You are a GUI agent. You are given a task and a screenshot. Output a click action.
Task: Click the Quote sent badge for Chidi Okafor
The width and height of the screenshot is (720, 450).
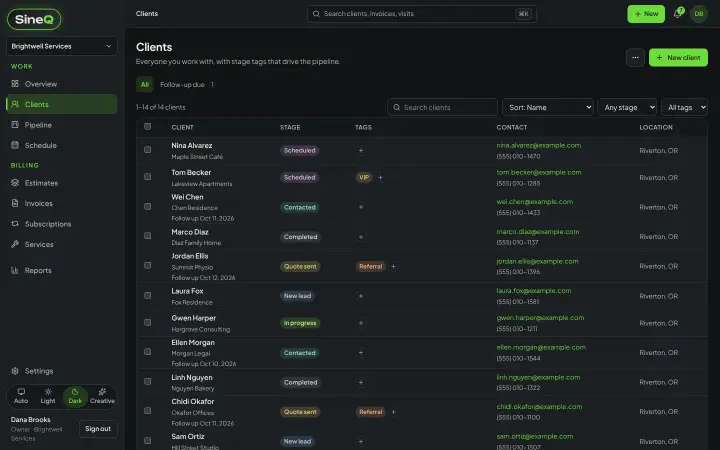click(x=300, y=412)
